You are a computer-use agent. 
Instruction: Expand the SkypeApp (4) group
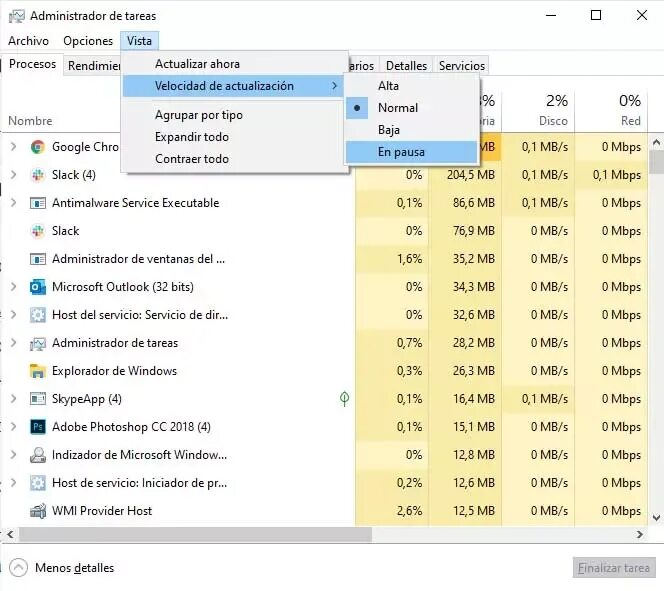(x=14, y=399)
